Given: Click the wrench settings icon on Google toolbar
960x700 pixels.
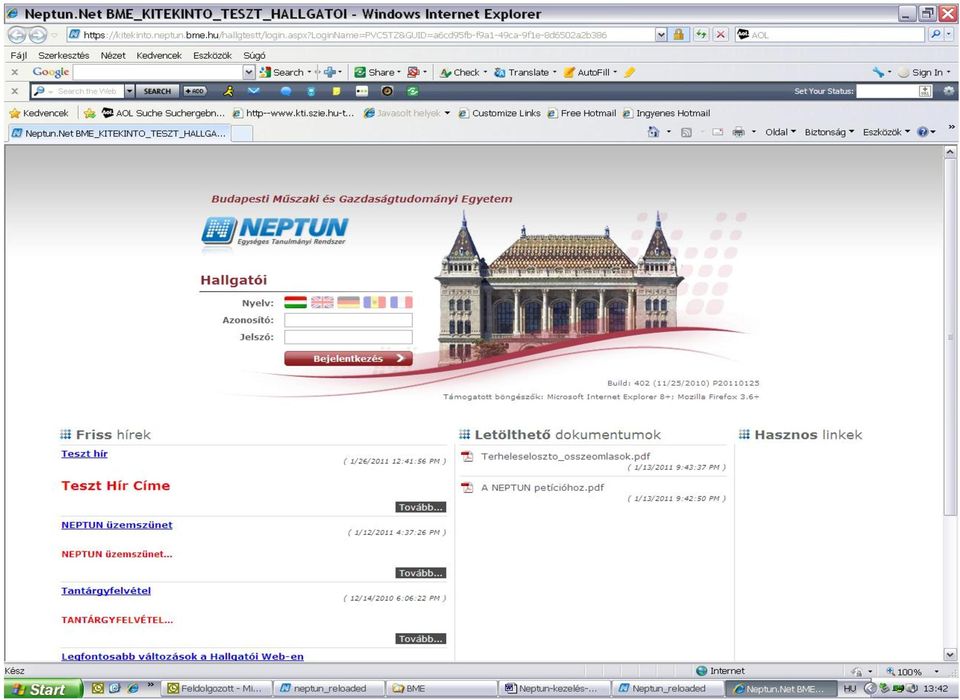Looking at the screenshot, I should coord(879,72).
